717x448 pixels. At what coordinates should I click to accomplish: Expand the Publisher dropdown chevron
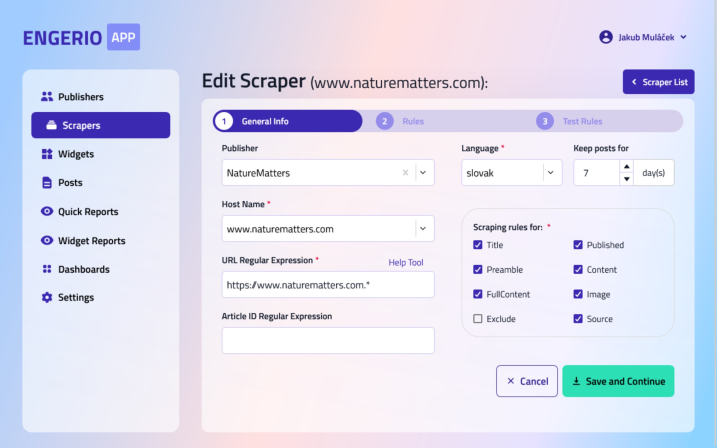tap(423, 173)
